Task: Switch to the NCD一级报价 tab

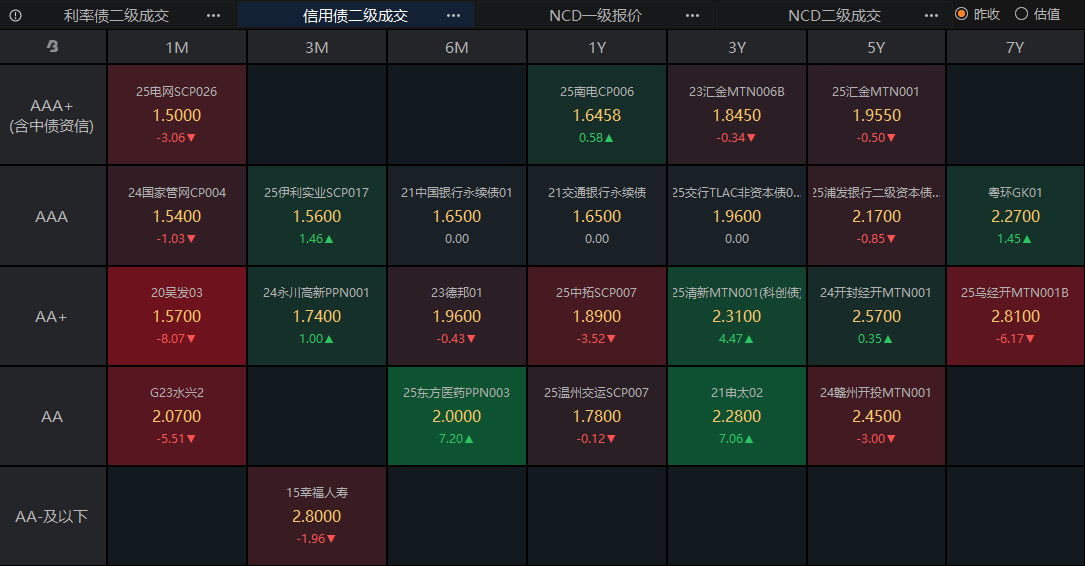Action: [x=595, y=15]
